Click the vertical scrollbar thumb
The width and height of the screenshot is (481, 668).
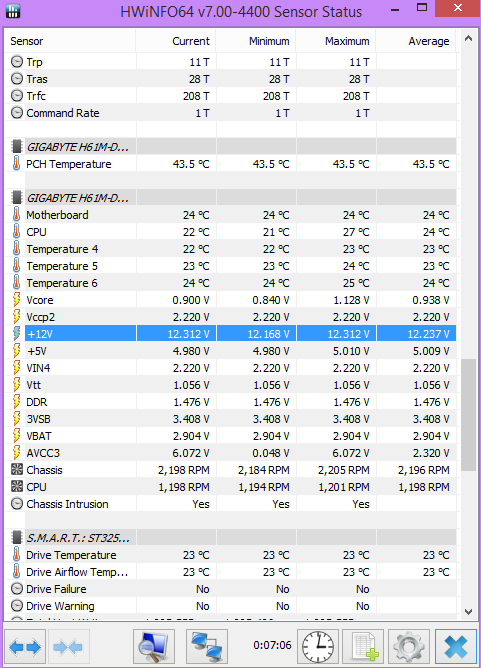(x=468, y=415)
